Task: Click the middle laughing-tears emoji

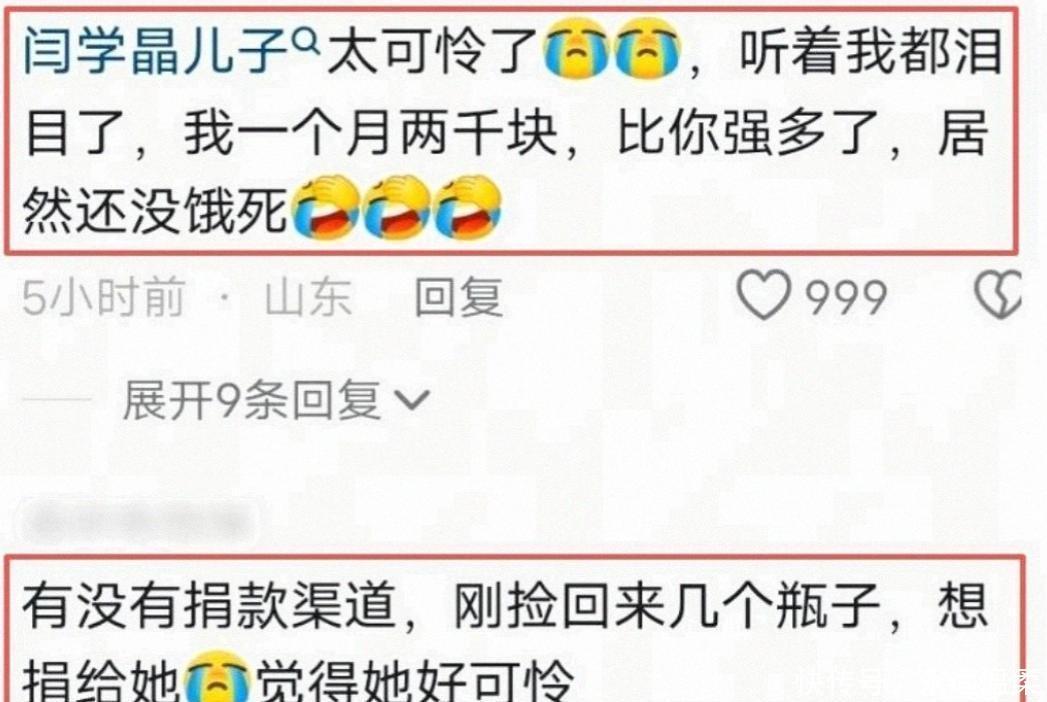Action: pyautogui.click(x=397, y=207)
